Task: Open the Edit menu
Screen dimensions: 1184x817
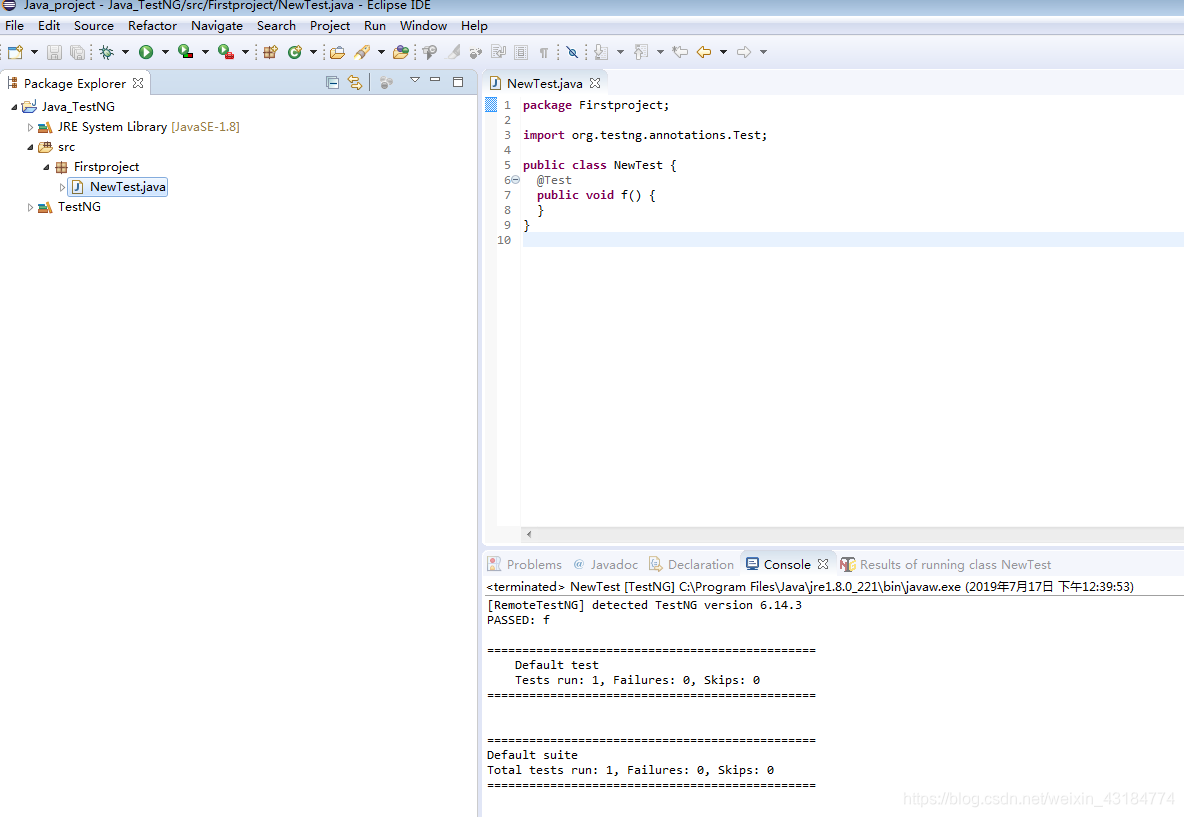Action: tap(49, 26)
